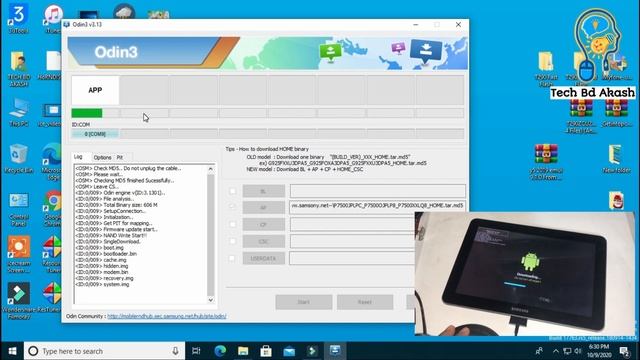Viewport: 640px width, 360px height.
Task: Open Mail app from the taskbar
Action: tap(289, 351)
